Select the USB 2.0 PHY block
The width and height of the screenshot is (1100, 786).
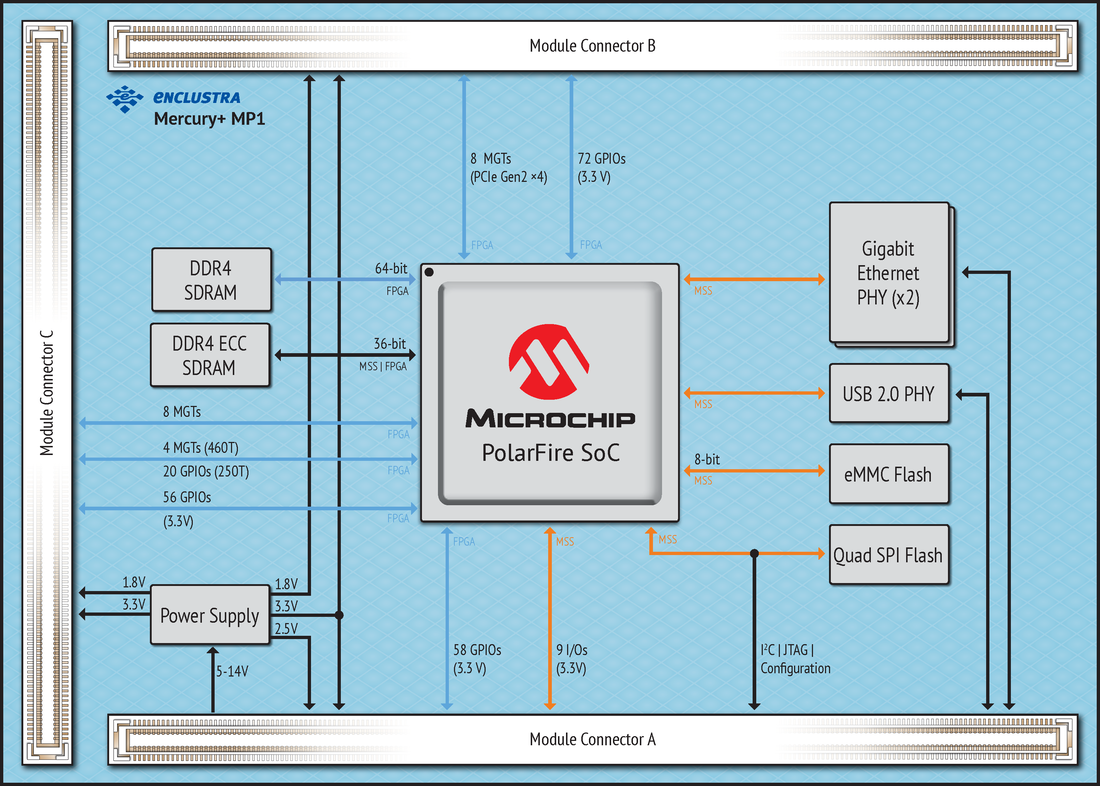[x=889, y=394]
